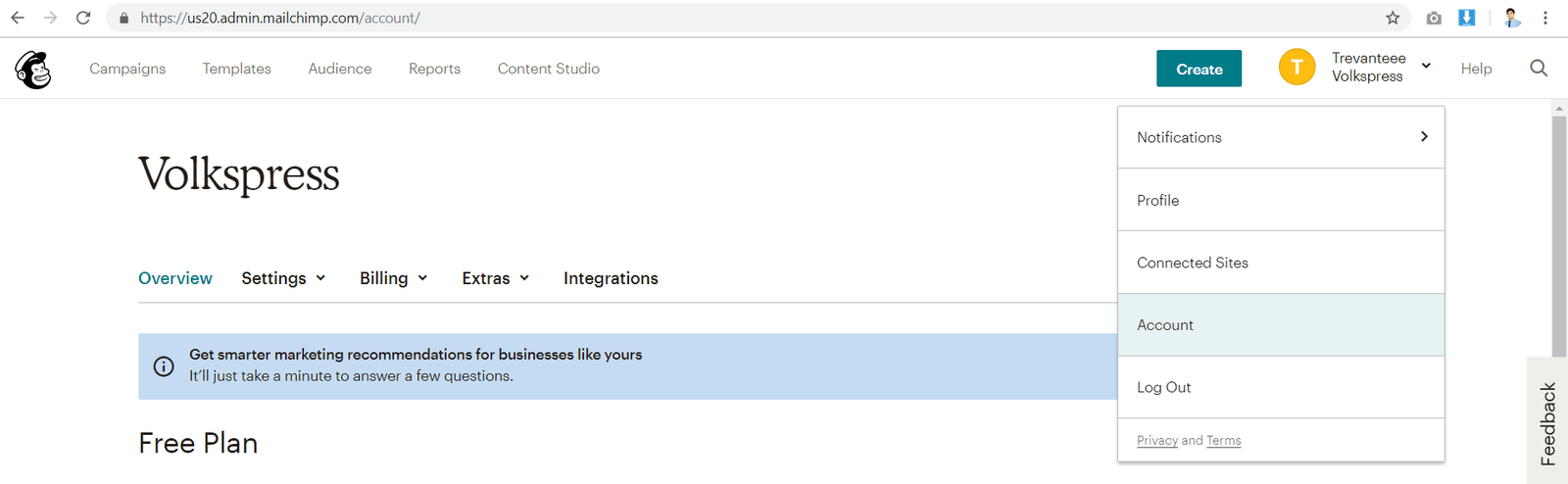1568x484 pixels.
Task: Open the Integrations tab
Action: pyautogui.click(x=611, y=278)
